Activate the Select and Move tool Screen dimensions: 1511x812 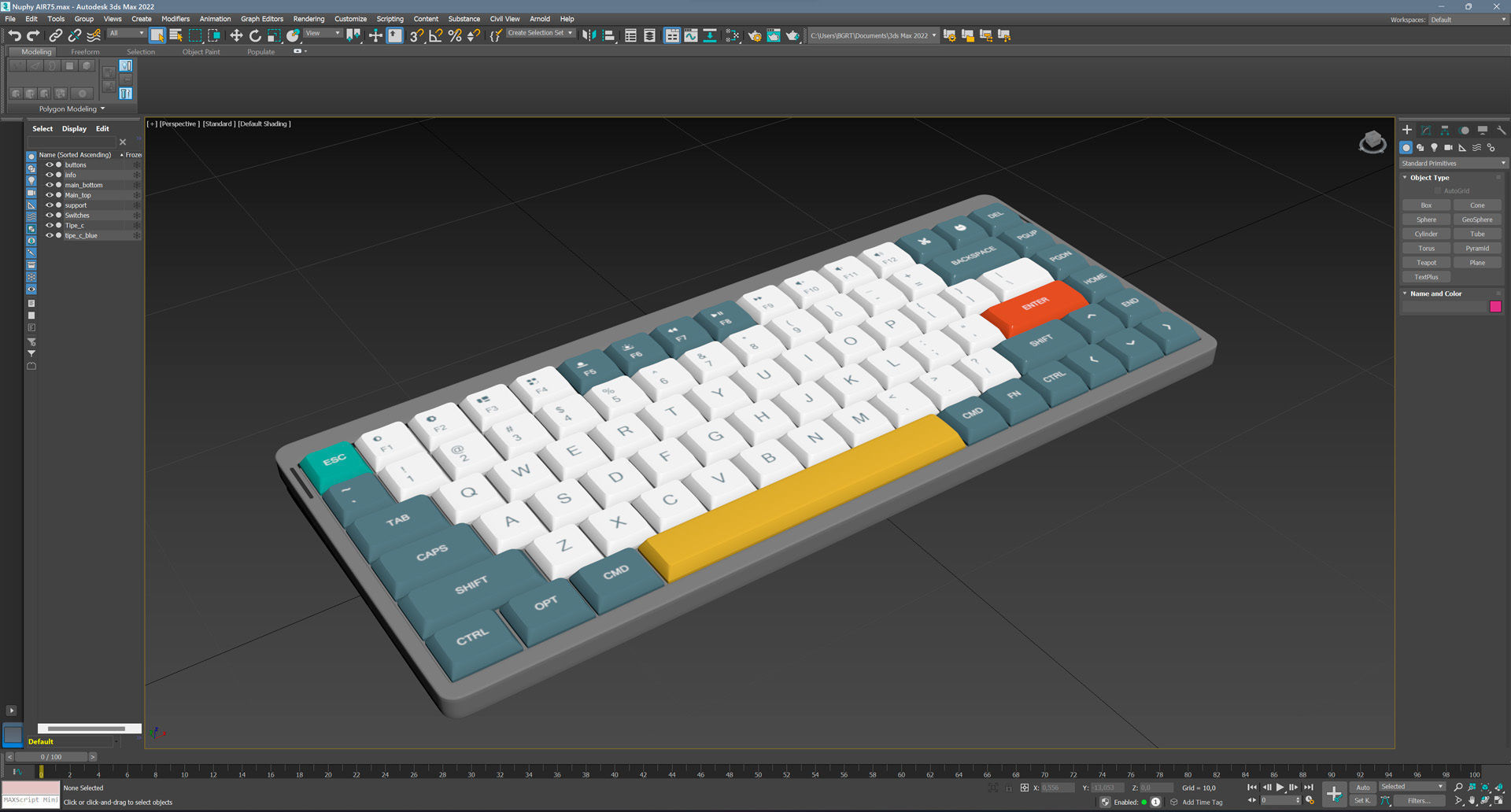236,35
